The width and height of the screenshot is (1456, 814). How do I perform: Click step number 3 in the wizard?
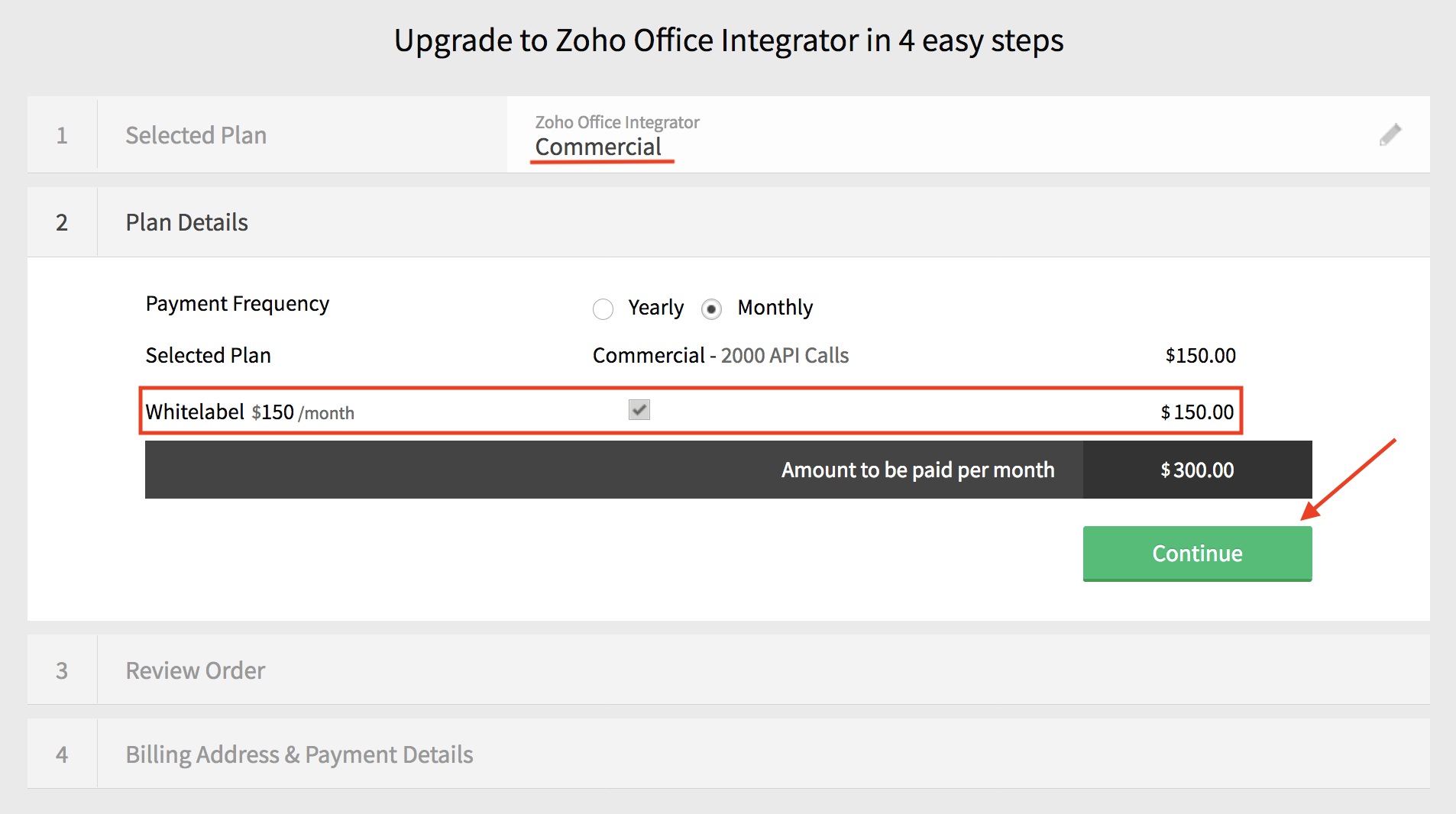62,670
